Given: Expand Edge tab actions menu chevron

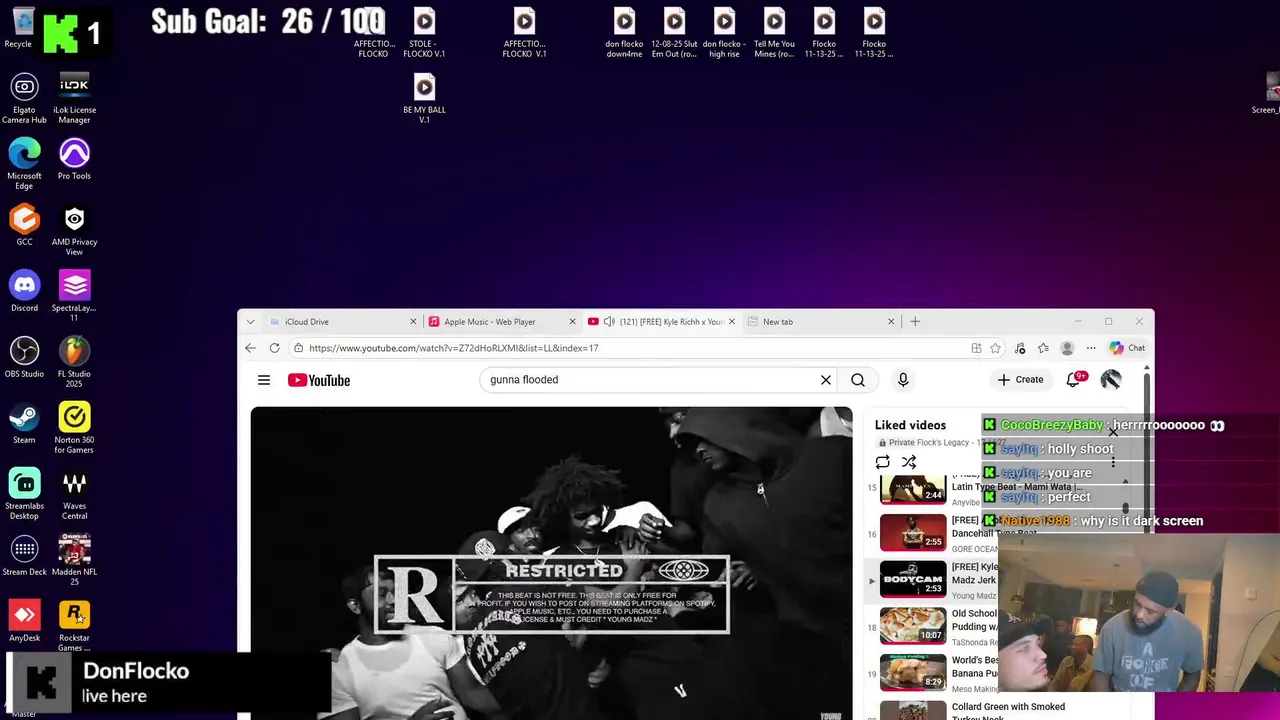Looking at the screenshot, I should (x=250, y=322).
